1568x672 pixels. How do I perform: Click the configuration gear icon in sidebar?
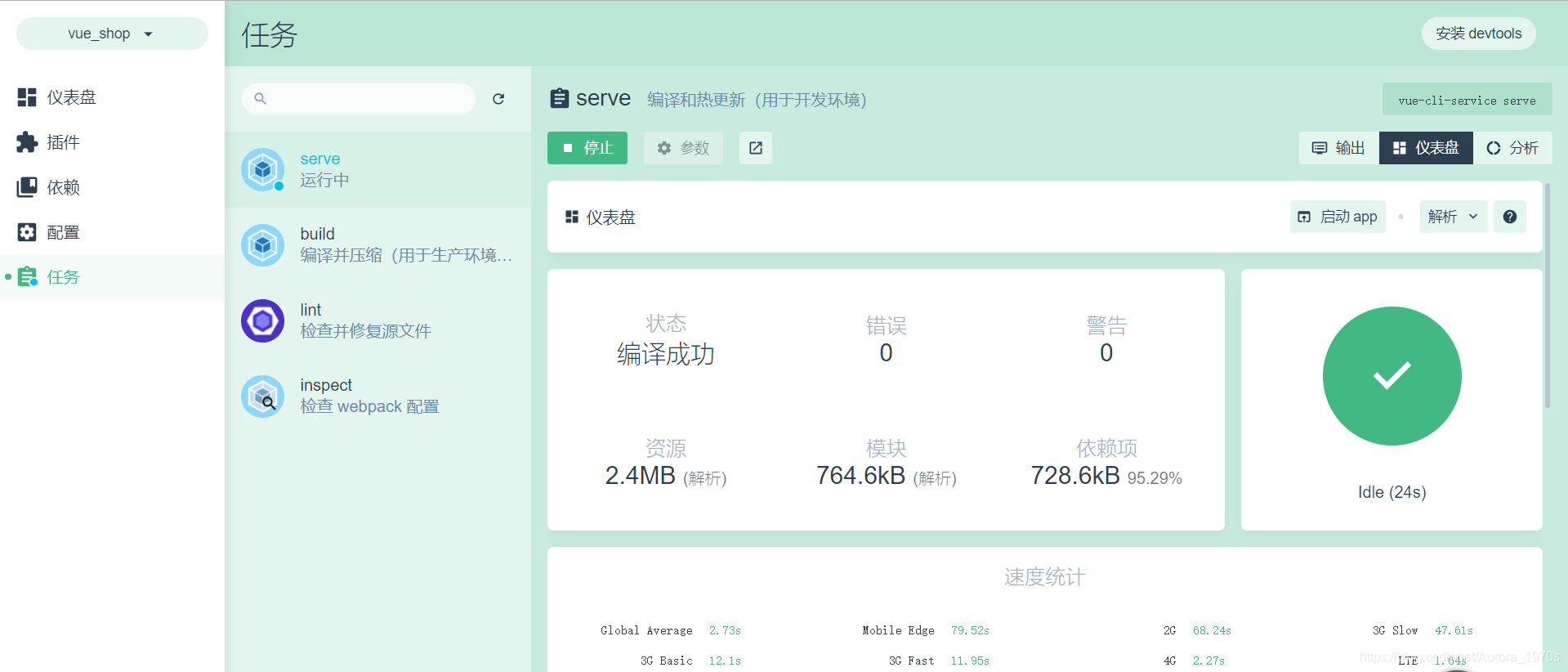27,232
